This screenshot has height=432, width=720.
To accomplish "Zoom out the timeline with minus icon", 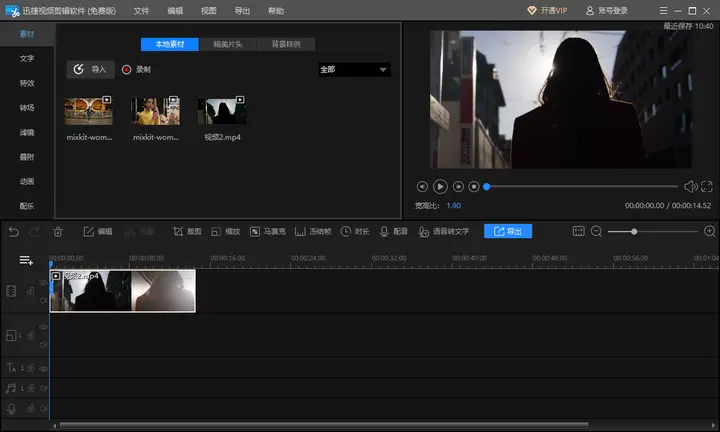I will coord(596,231).
